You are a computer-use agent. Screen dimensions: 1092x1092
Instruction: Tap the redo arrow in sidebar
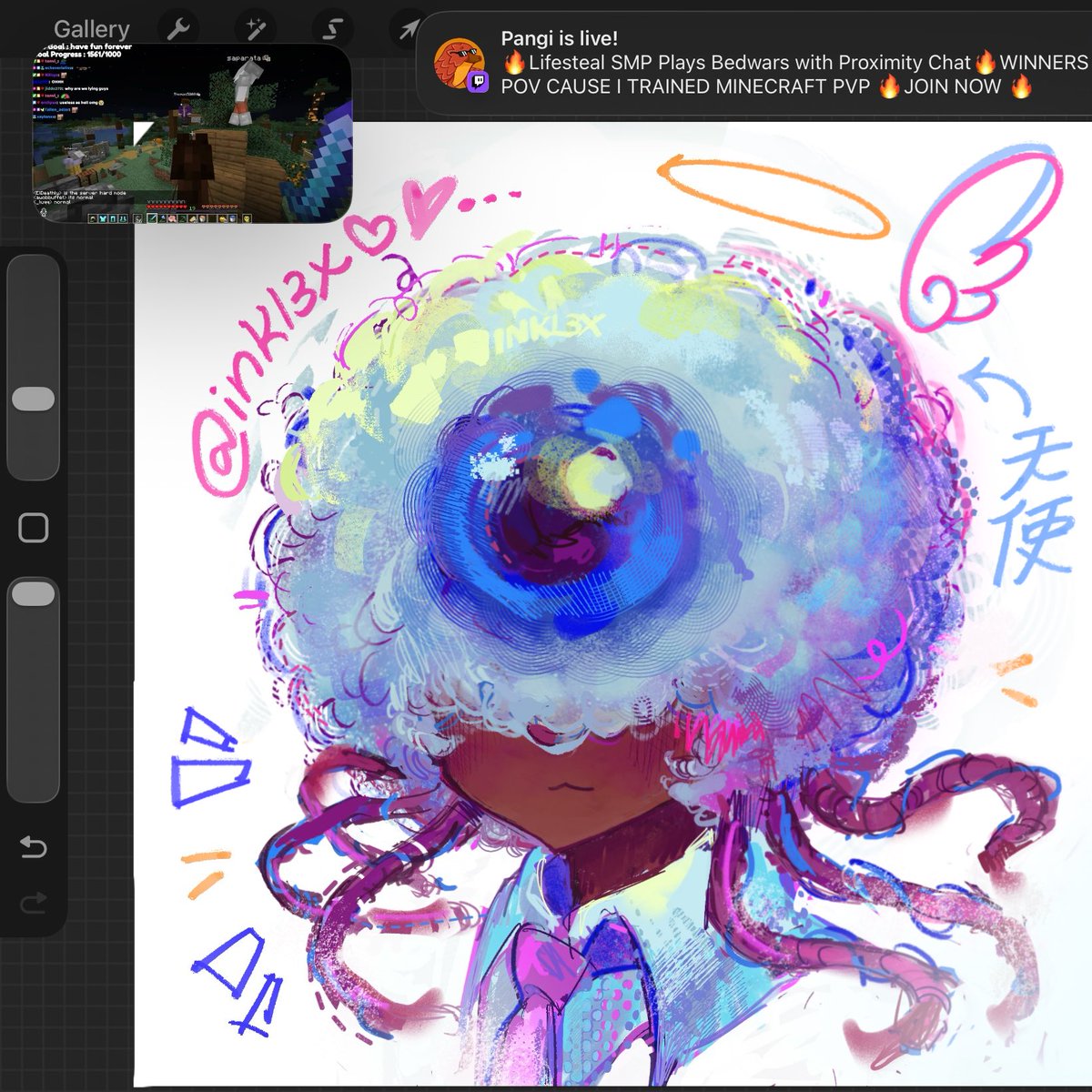coord(34,902)
